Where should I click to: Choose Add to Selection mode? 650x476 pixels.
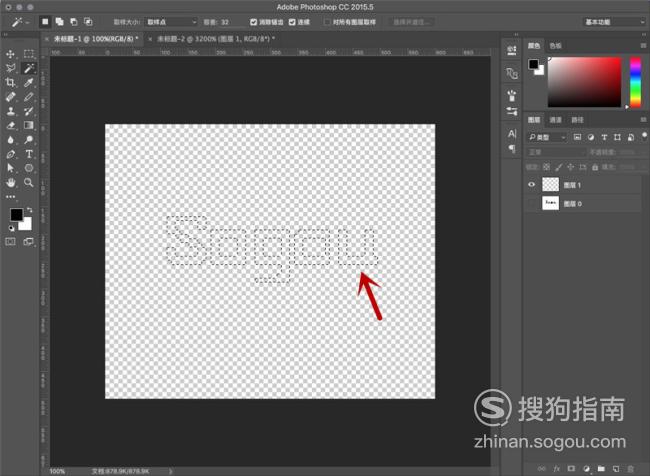(x=60, y=22)
